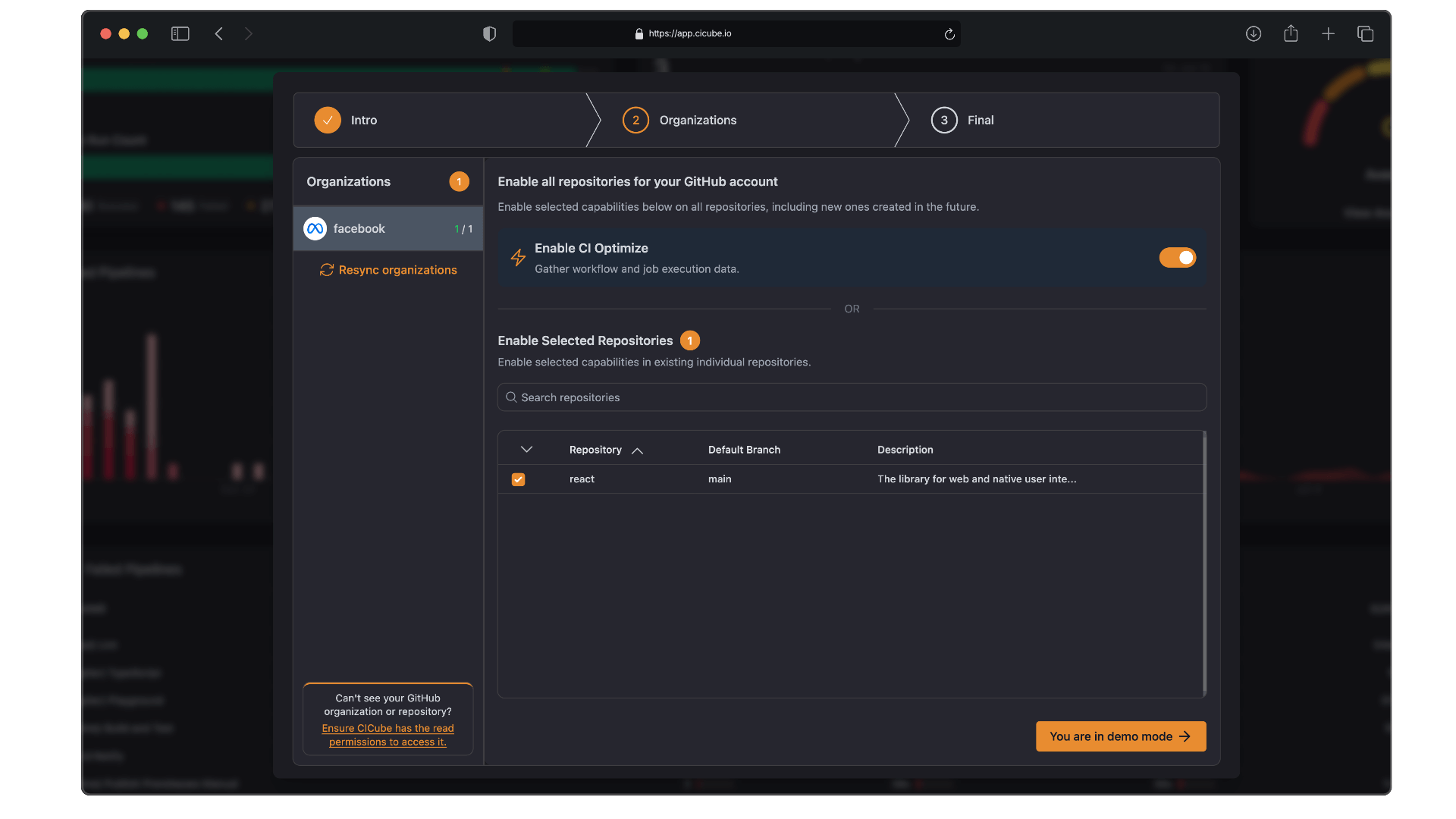Reload the page with refresh icon
This screenshot has height=819, width=1456.
(x=949, y=34)
